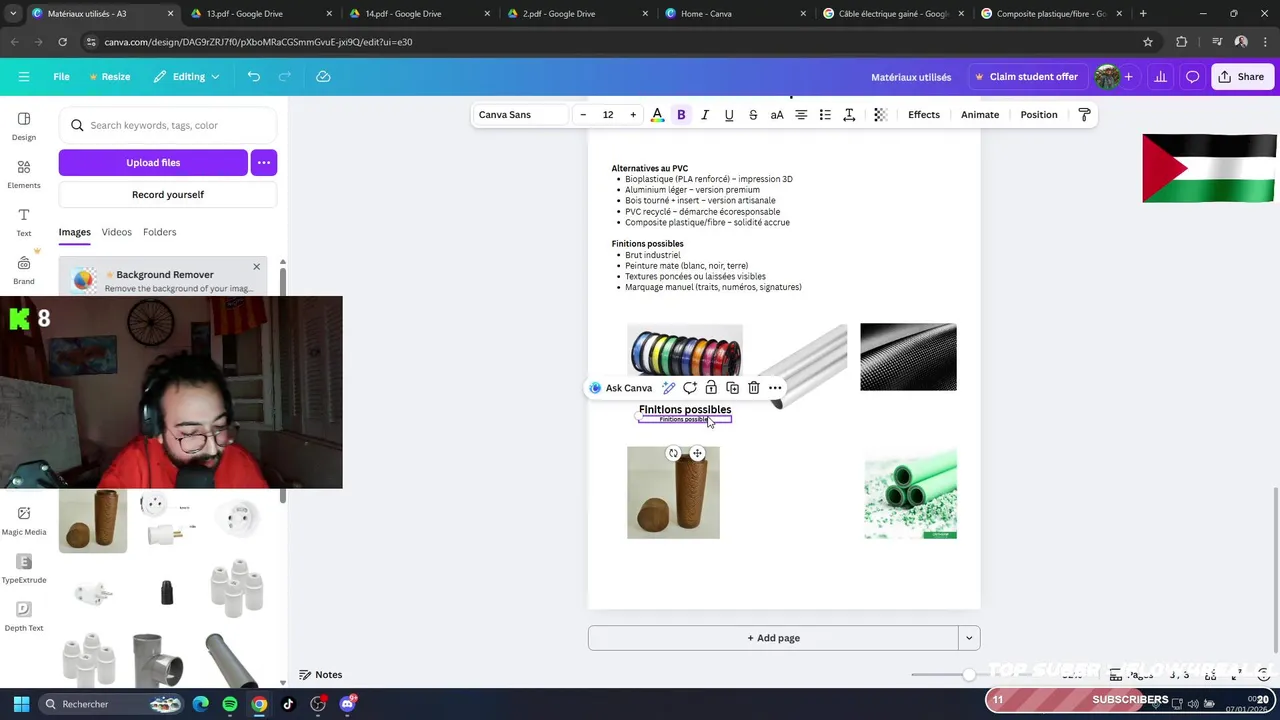Click the search keywords input field
The width and height of the screenshot is (1280, 720).
[168, 125]
